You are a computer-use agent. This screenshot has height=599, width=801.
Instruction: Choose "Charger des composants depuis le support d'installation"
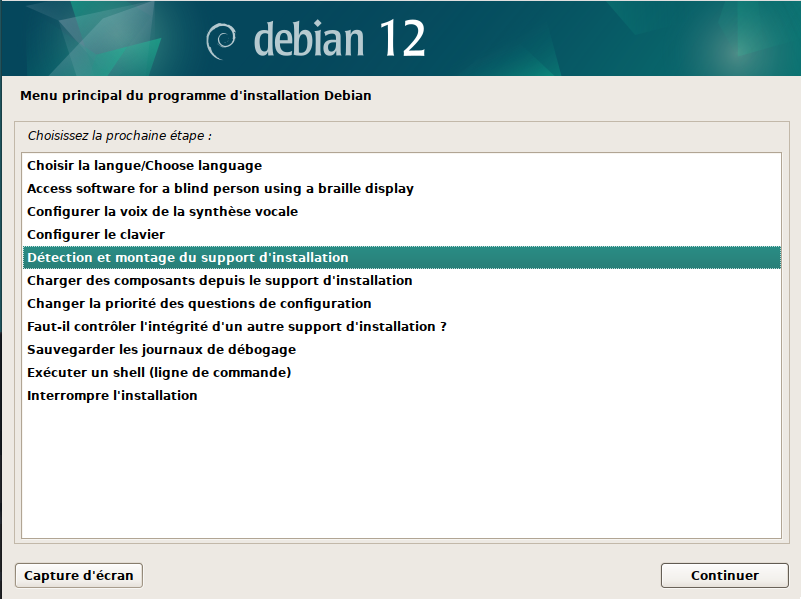pos(402,280)
